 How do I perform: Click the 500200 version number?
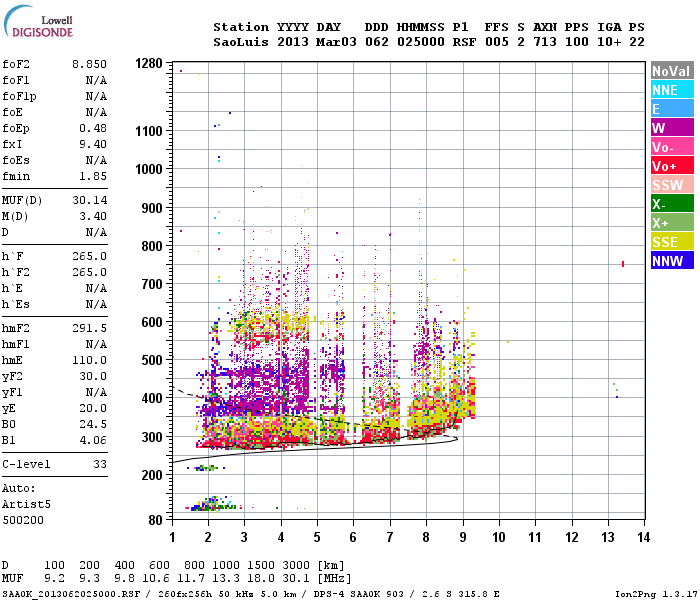(23, 520)
